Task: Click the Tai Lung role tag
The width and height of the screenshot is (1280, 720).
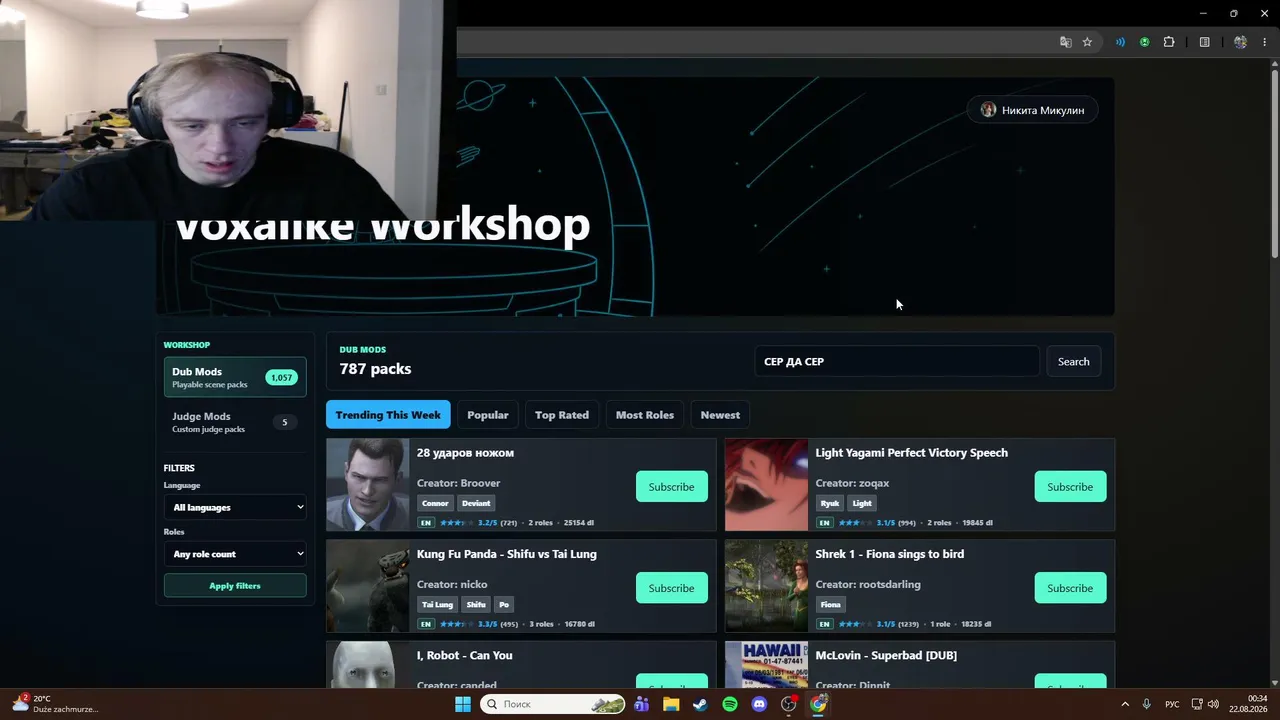Action: pyautogui.click(x=438, y=604)
